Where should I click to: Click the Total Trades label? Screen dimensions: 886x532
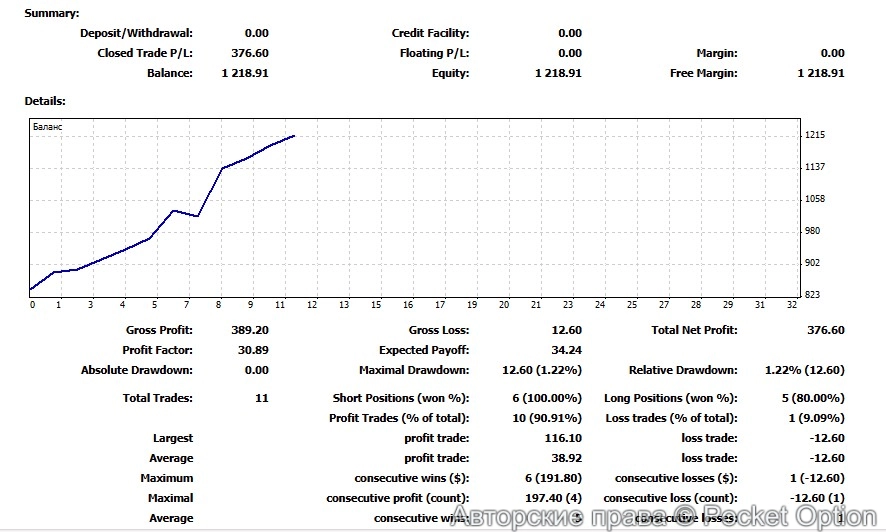coord(157,398)
